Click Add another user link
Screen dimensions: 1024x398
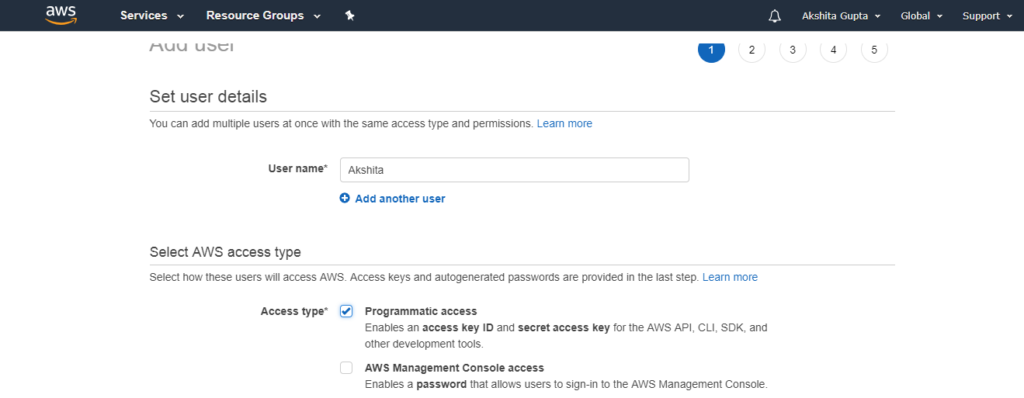pyautogui.click(x=400, y=199)
